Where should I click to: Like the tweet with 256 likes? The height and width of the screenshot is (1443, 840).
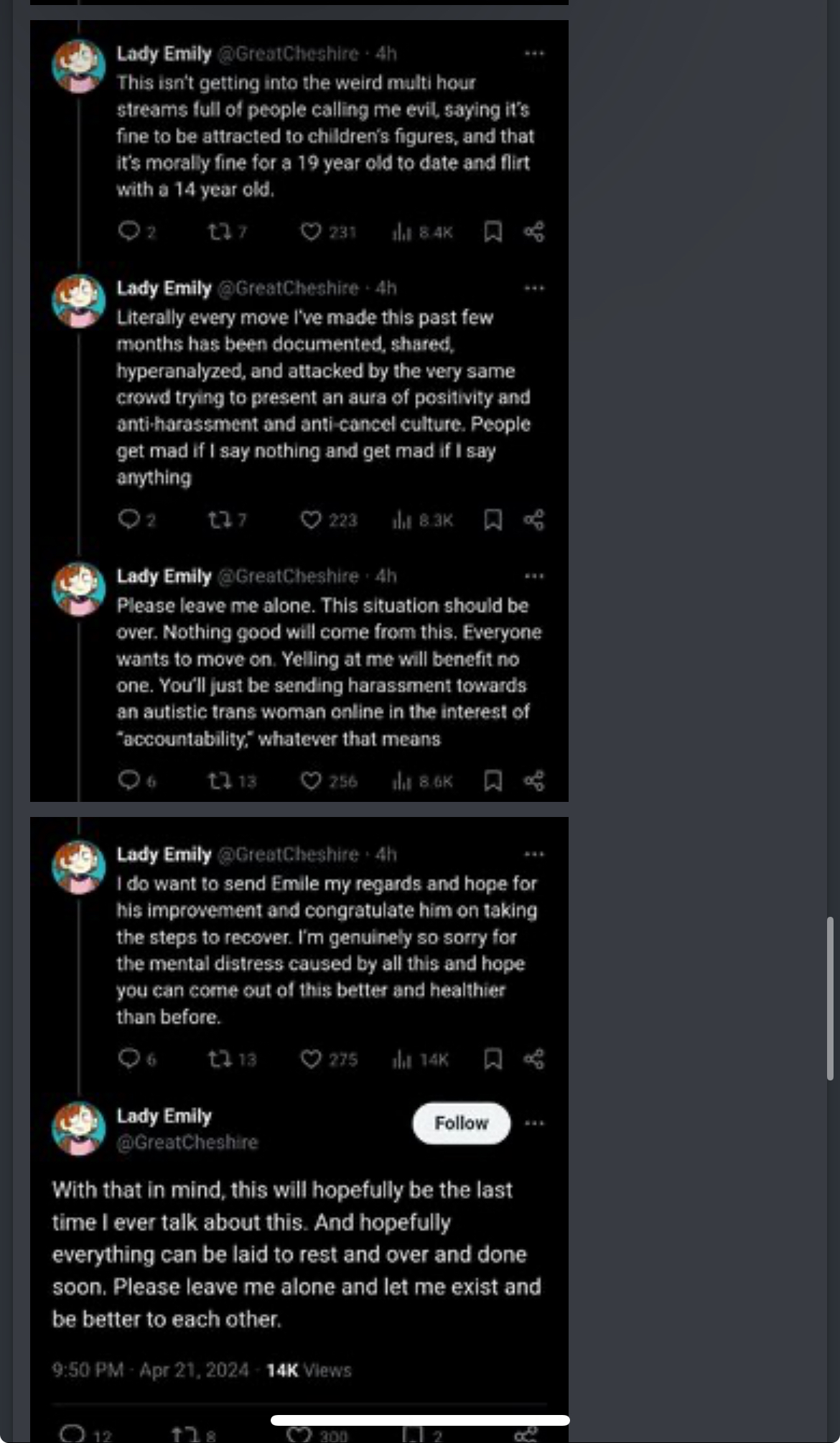(311, 781)
